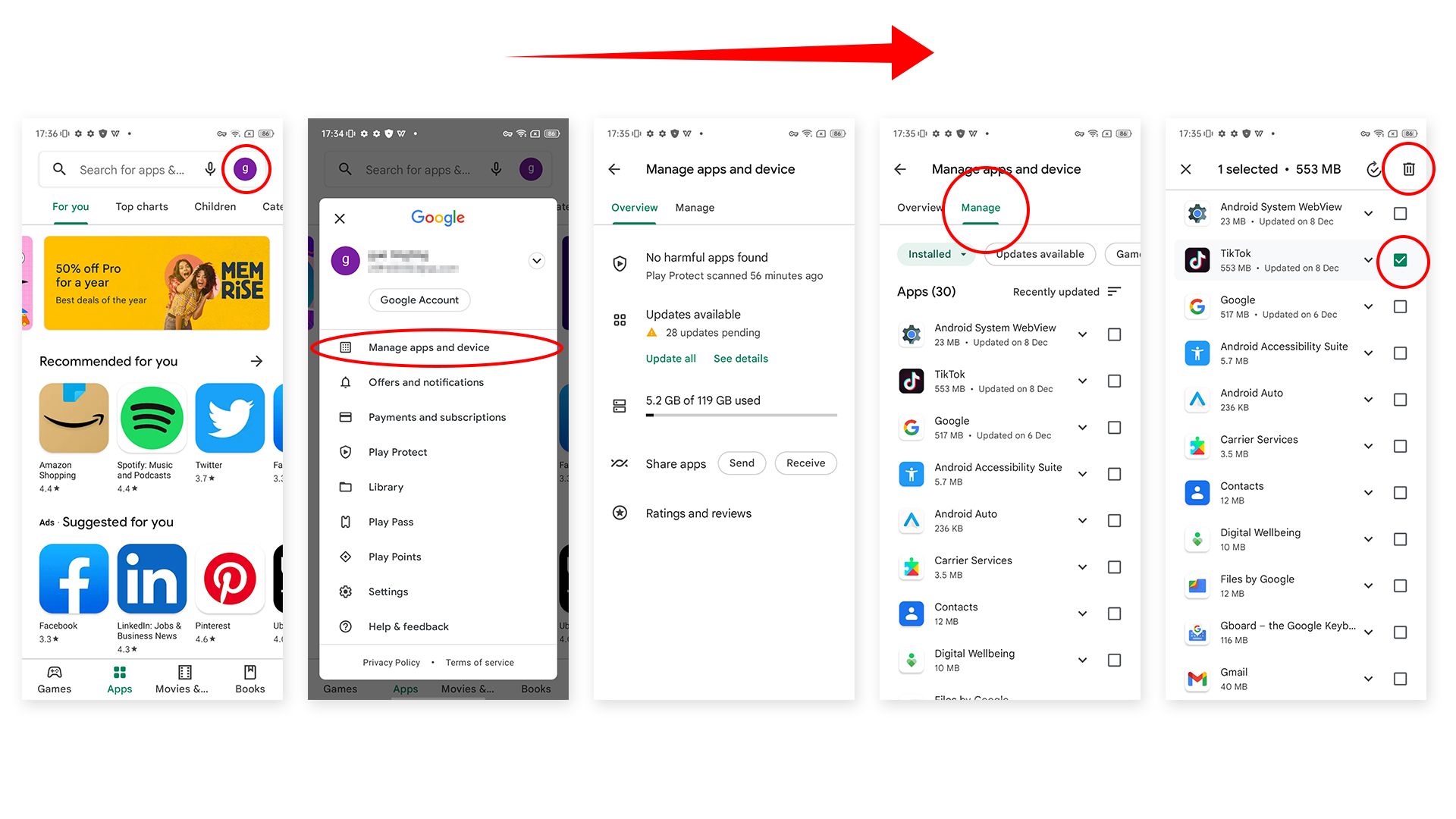
Task: Tap the Books icon in bottom navigation
Action: (249, 672)
